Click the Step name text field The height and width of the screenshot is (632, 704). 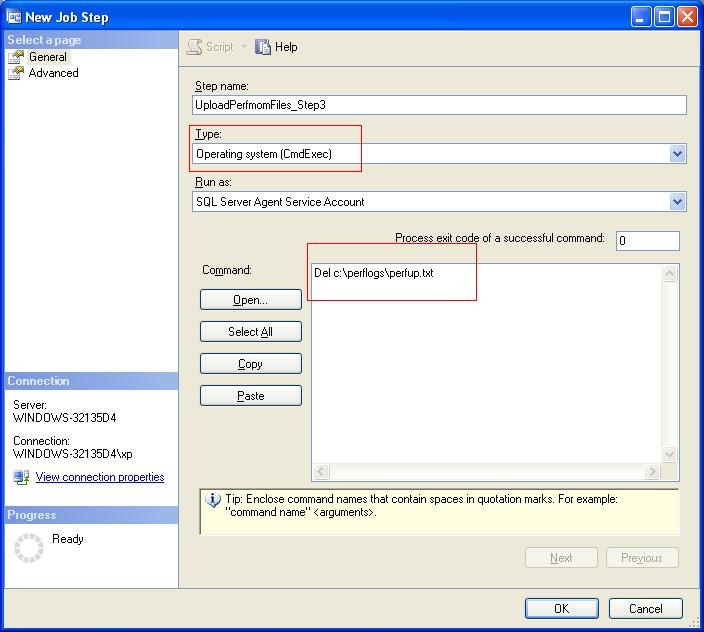(x=439, y=105)
